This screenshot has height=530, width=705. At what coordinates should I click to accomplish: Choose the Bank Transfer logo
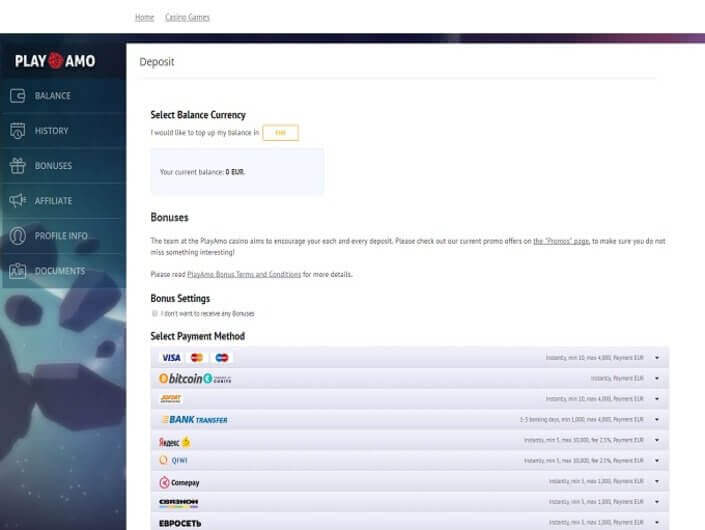pos(194,420)
